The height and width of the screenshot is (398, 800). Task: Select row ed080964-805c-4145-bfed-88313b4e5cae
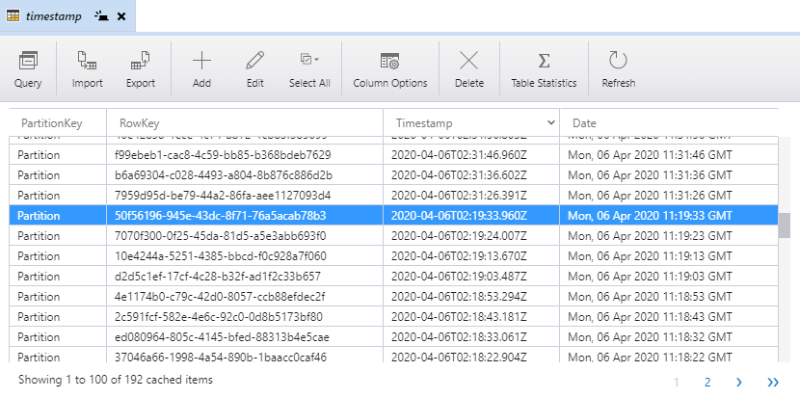click(x=394, y=337)
